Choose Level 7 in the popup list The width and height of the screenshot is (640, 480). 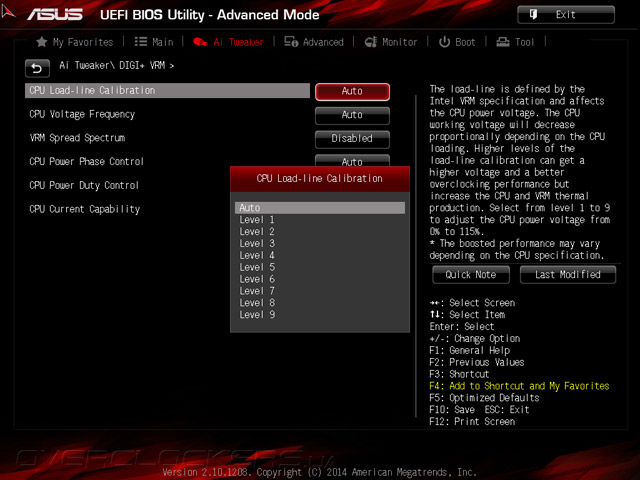(320, 291)
